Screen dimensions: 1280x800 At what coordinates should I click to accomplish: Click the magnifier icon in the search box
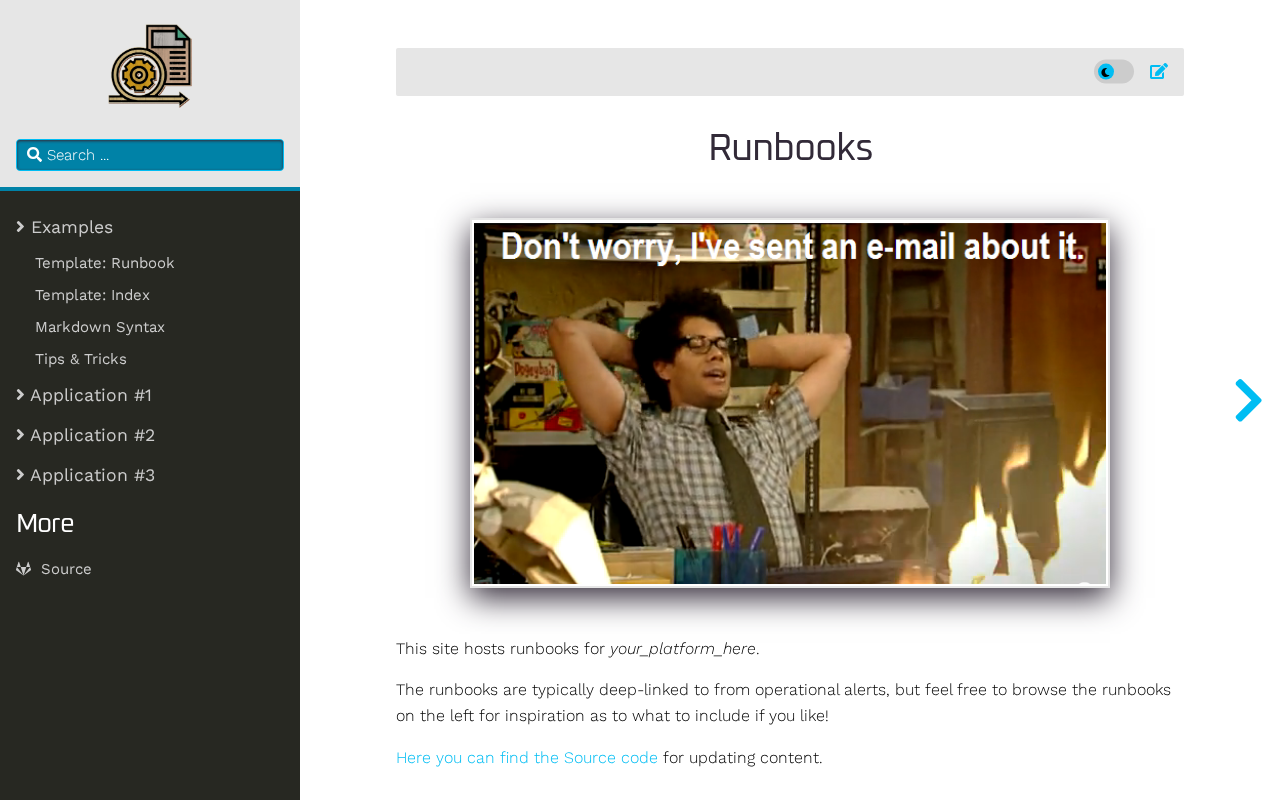tap(34, 155)
